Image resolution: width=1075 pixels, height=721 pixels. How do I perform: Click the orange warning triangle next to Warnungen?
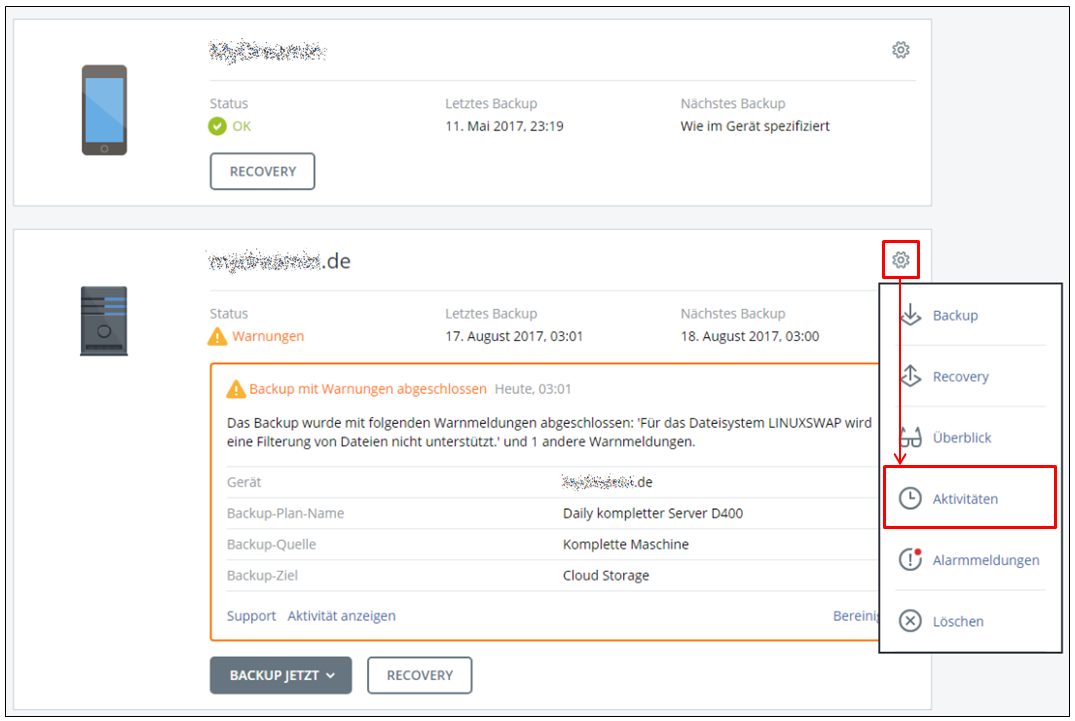[x=219, y=336]
